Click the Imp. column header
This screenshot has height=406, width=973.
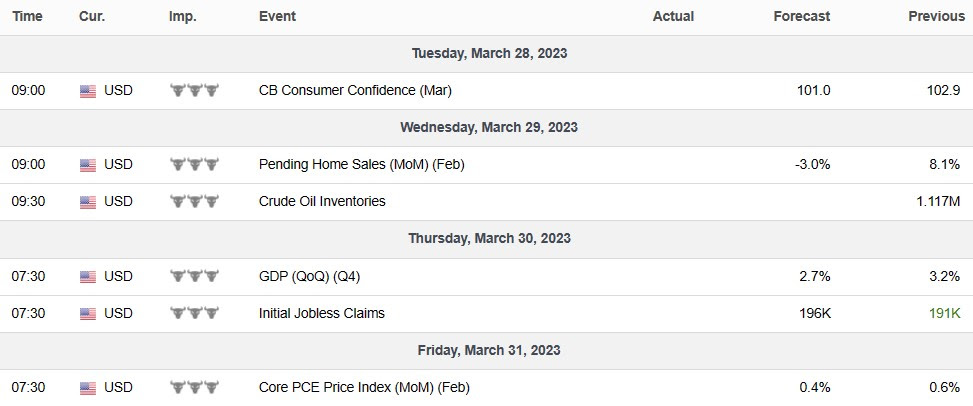pos(181,17)
